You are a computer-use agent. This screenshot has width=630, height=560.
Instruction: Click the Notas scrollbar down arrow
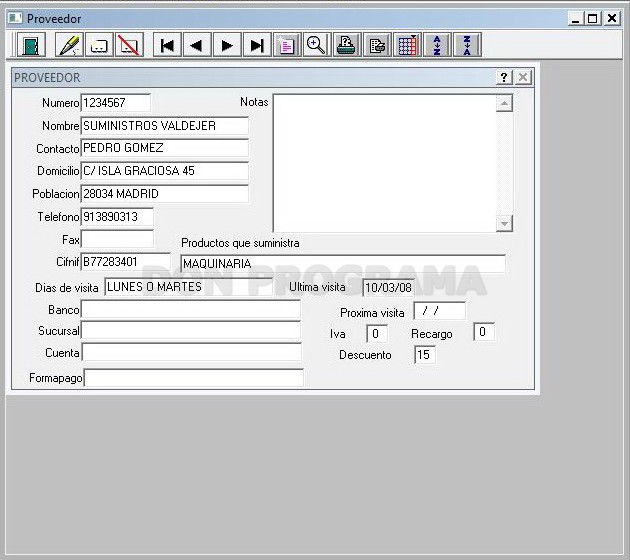pyautogui.click(x=504, y=223)
